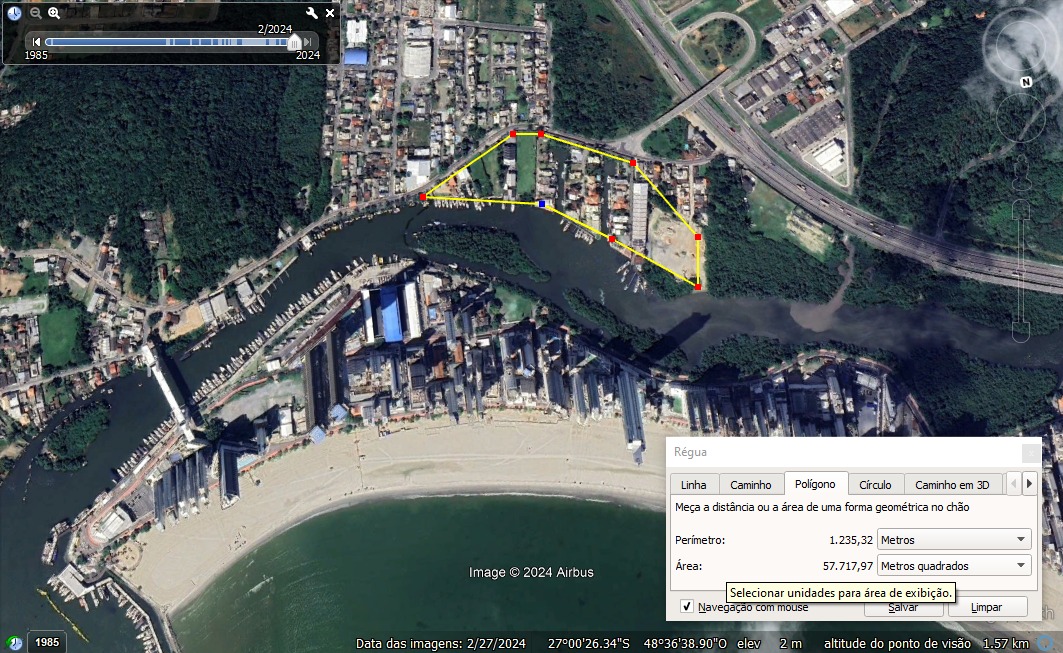1063x653 pixels.
Task: Click the historical imagery icon at bottom-left
Action: [x=15, y=643]
